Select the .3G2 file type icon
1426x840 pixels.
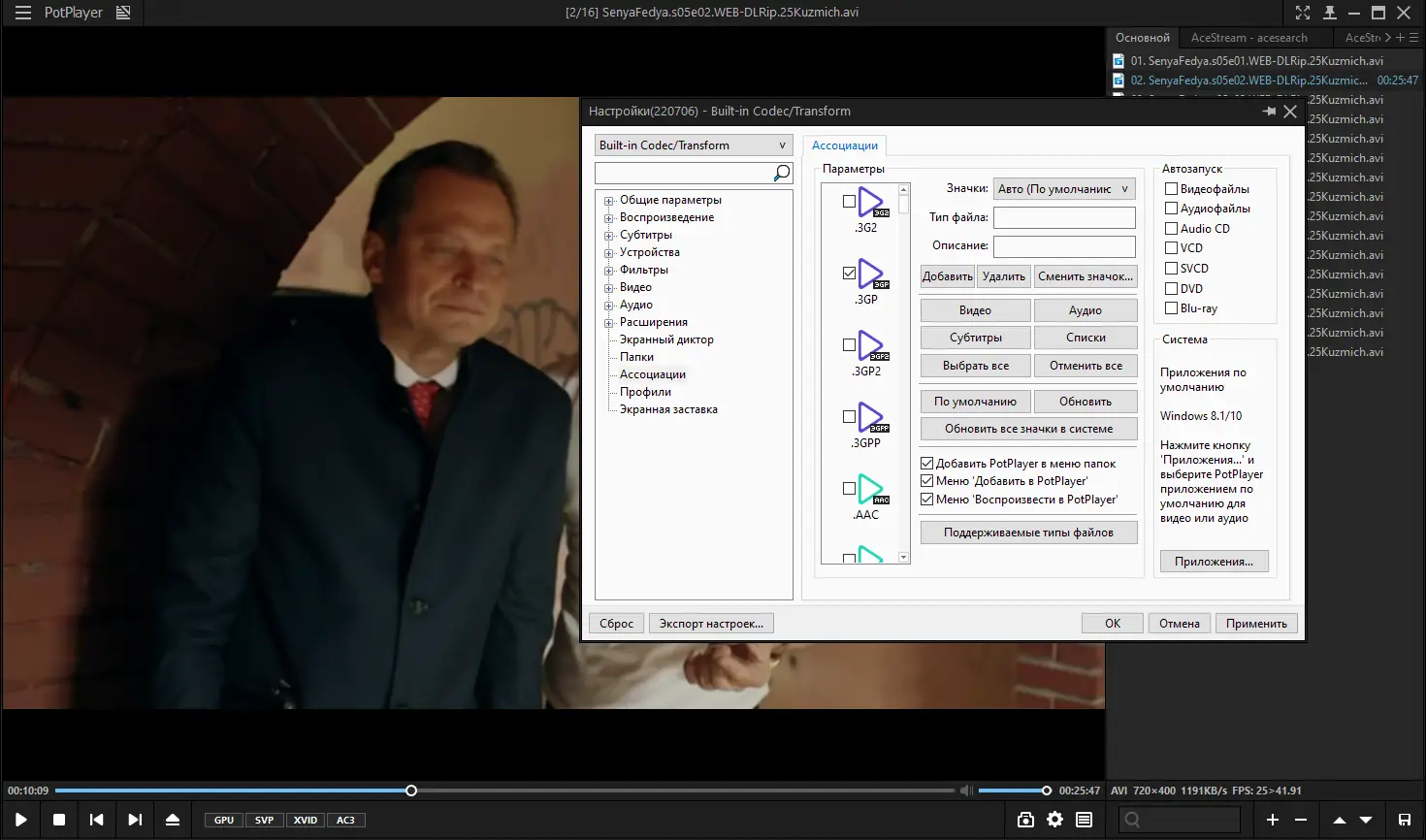(871, 203)
